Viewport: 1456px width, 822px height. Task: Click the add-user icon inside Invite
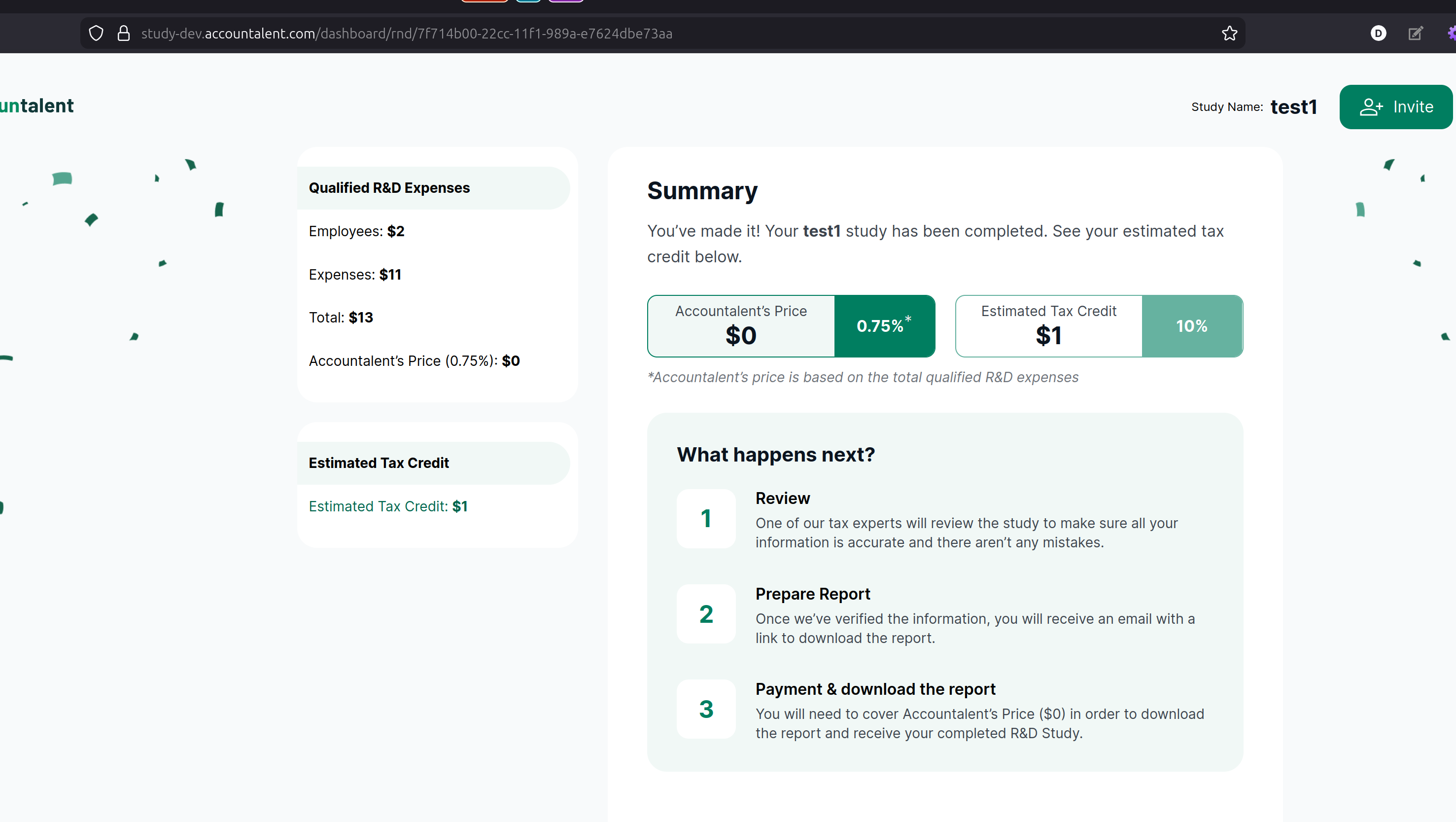(x=1371, y=107)
